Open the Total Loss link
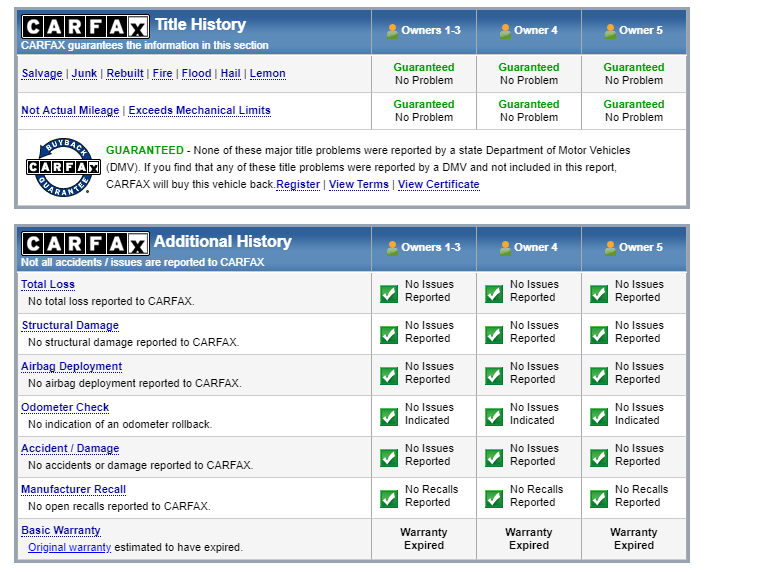 (x=48, y=285)
